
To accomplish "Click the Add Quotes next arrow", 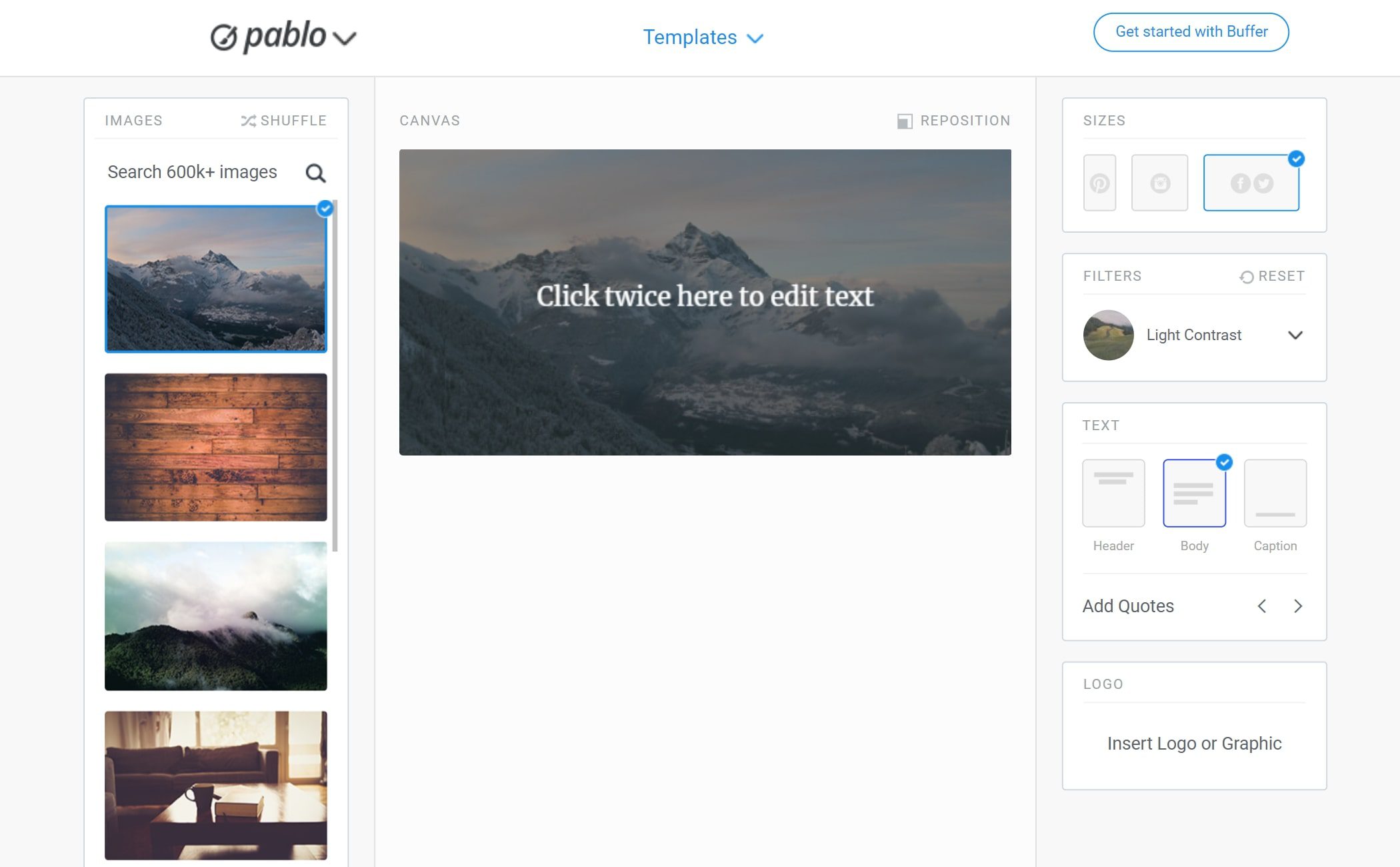I will tap(1297, 606).
